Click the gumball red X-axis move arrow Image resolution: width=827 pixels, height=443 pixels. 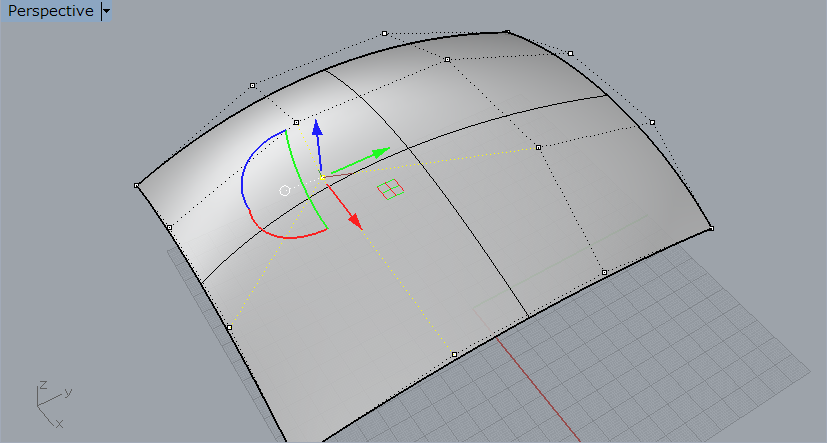pyautogui.click(x=354, y=221)
